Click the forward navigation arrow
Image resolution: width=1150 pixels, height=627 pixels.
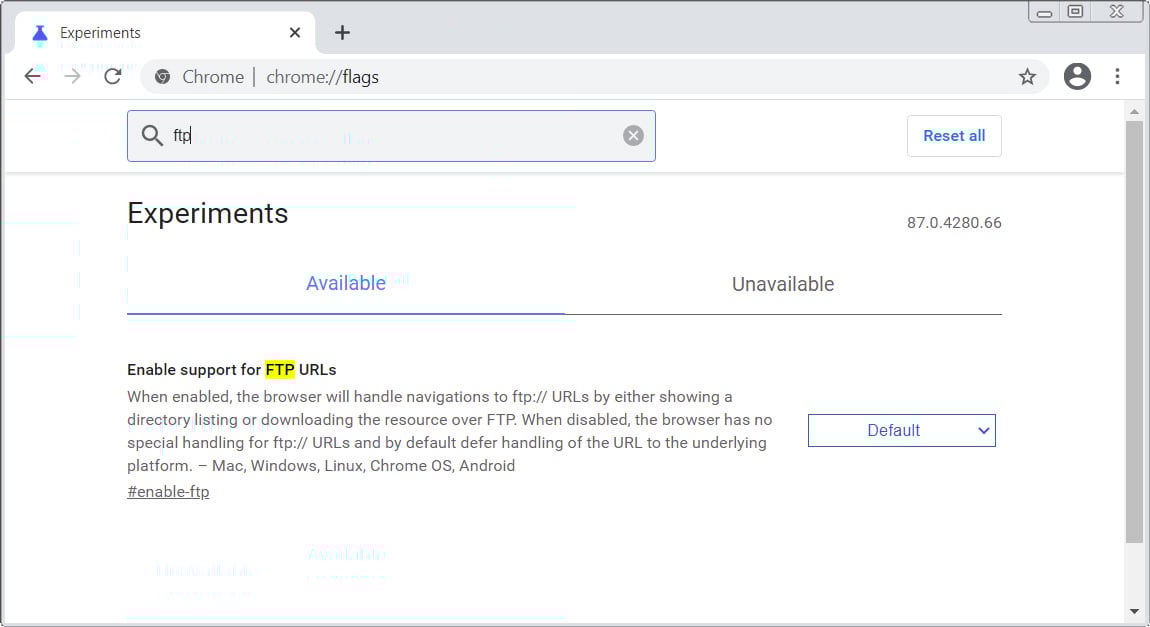[x=72, y=76]
